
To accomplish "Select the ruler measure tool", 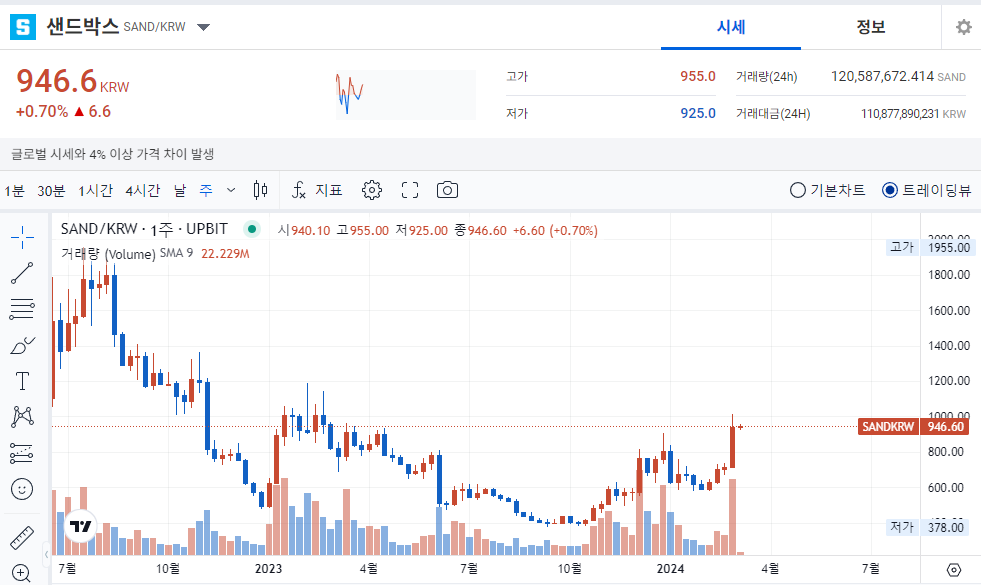I will [23, 538].
